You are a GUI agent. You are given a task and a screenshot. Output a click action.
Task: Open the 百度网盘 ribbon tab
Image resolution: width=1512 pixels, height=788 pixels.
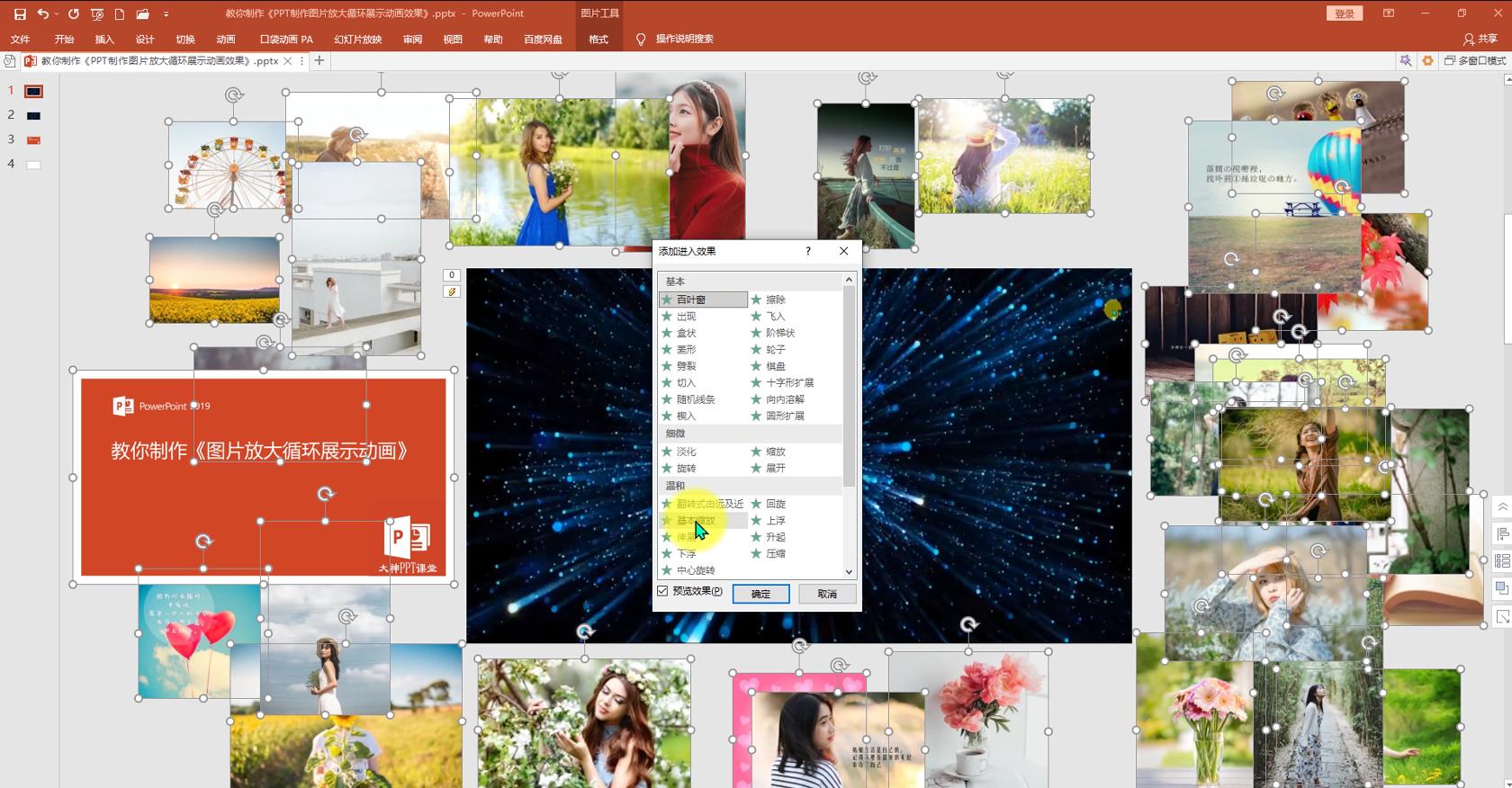coord(543,40)
